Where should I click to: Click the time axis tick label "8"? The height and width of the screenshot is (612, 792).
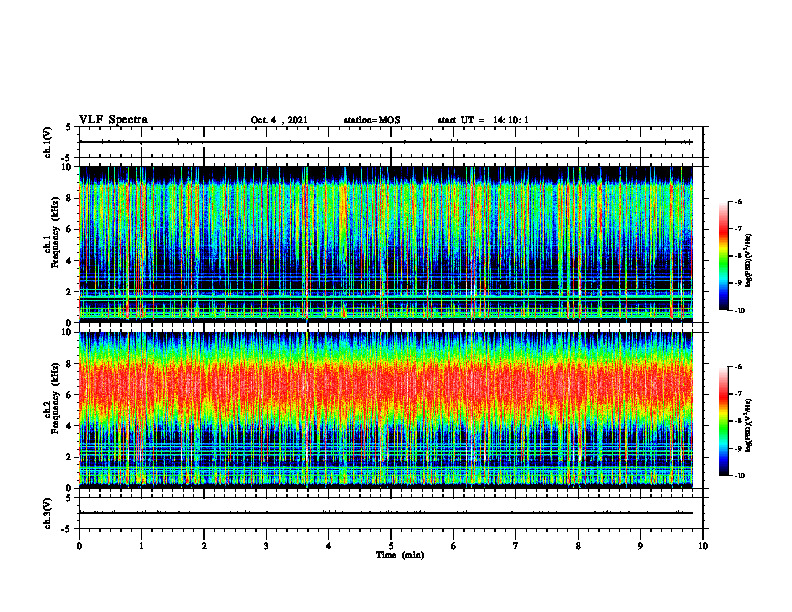click(578, 546)
